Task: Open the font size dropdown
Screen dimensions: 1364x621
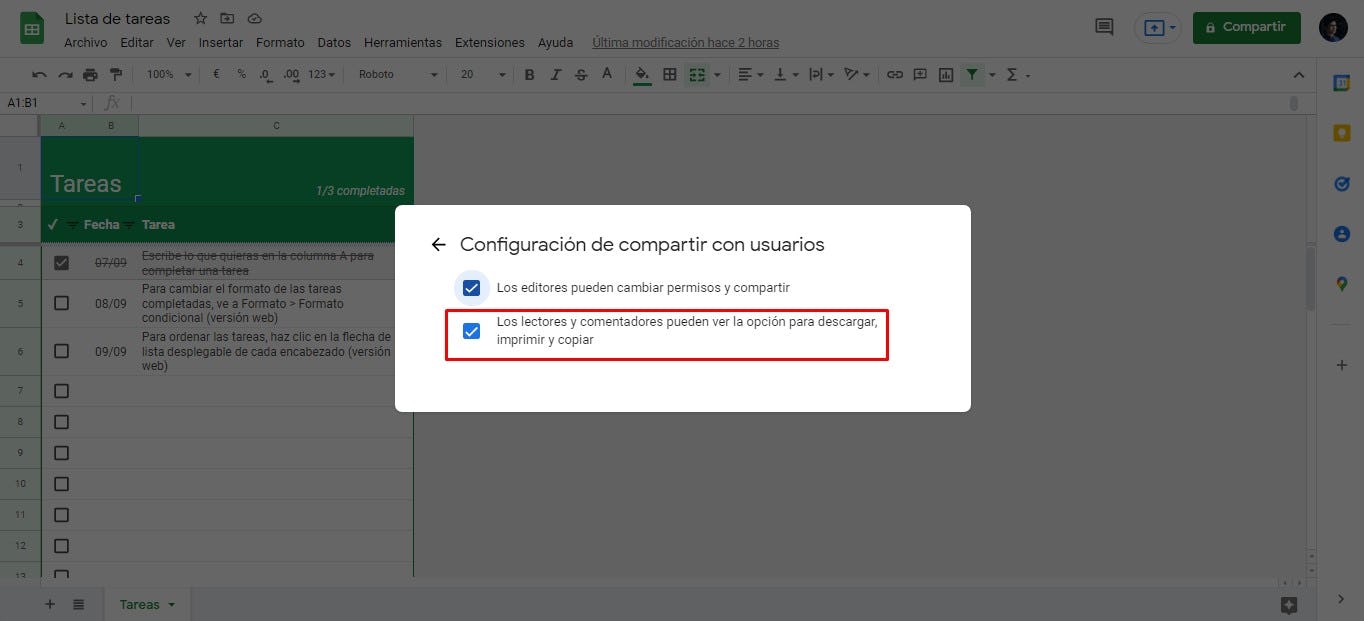Action: tap(489, 74)
